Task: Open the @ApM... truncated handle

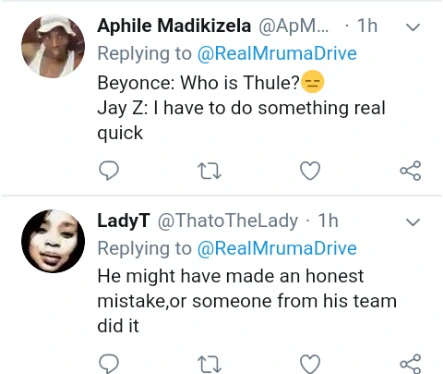Action: coord(294,26)
